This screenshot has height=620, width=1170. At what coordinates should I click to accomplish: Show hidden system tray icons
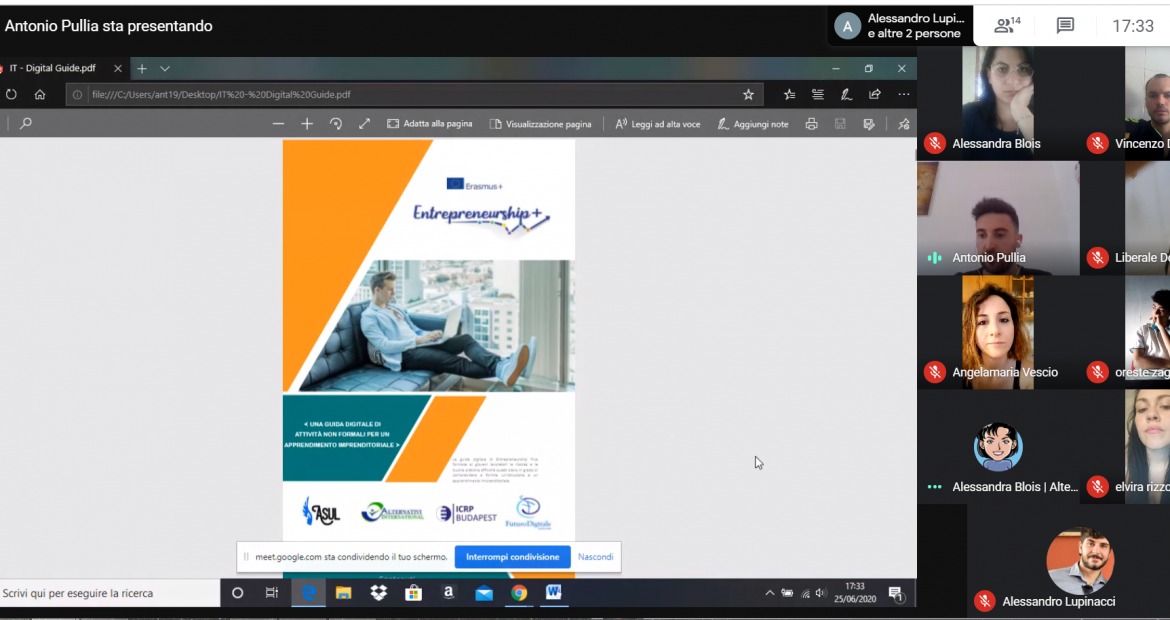(769, 593)
